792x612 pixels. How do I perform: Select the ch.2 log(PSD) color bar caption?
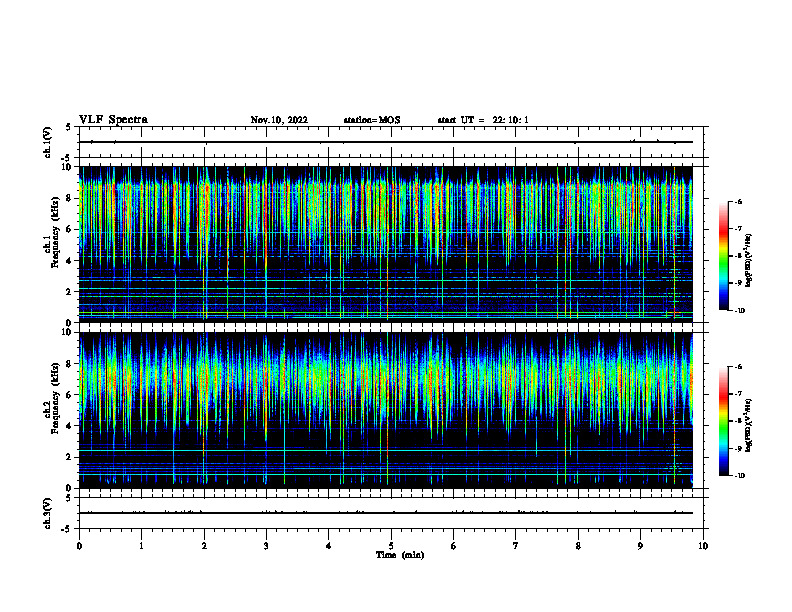click(x=749, y=425)
